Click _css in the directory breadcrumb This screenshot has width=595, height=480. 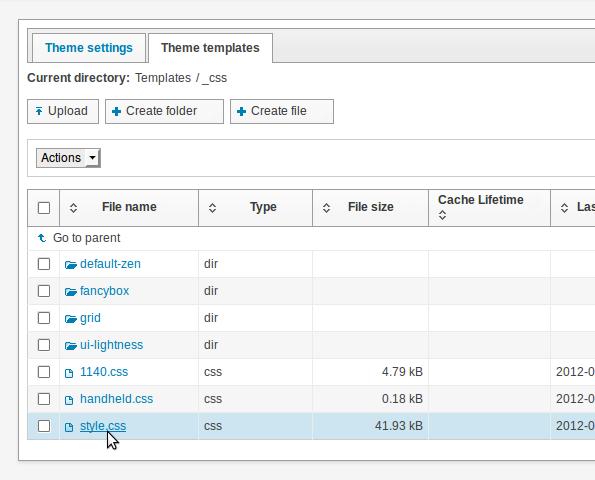[x=214, y=78]
